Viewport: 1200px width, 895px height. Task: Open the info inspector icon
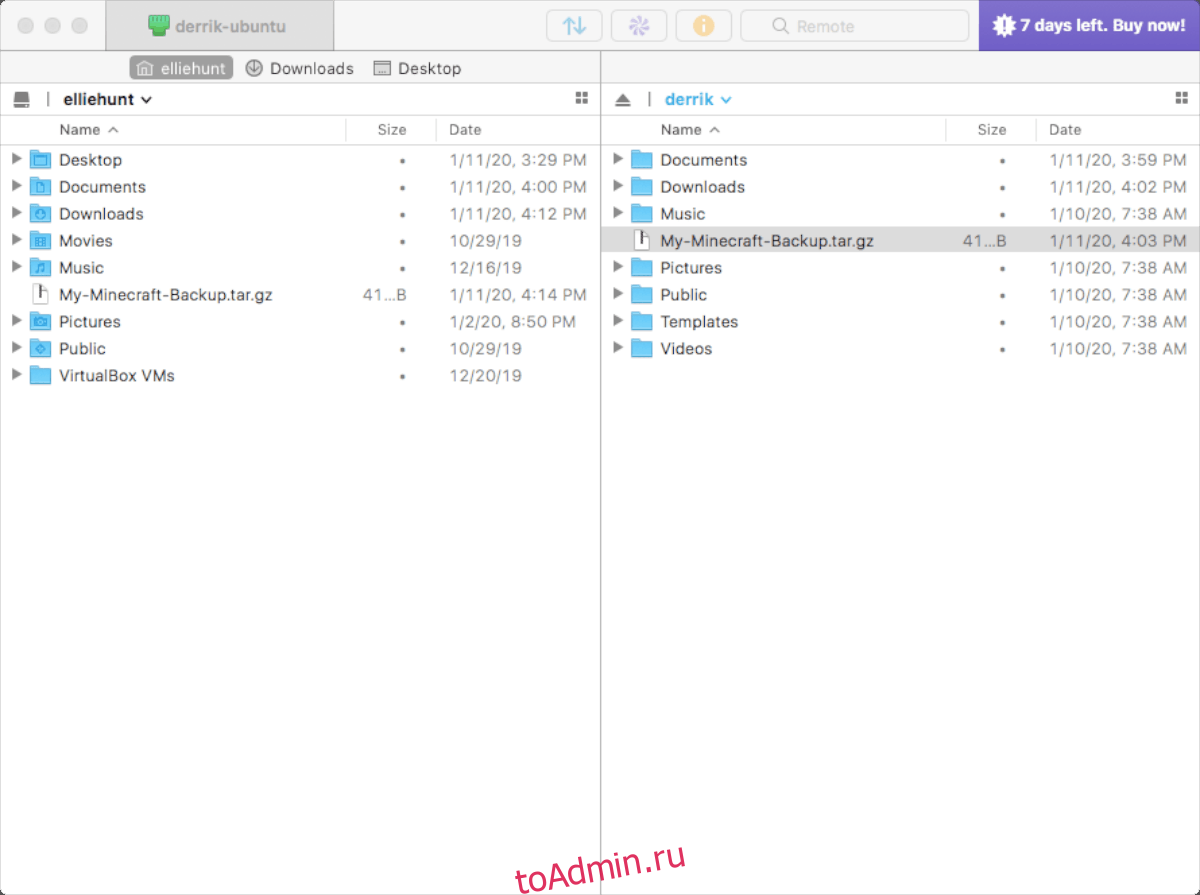click(703, 26)
